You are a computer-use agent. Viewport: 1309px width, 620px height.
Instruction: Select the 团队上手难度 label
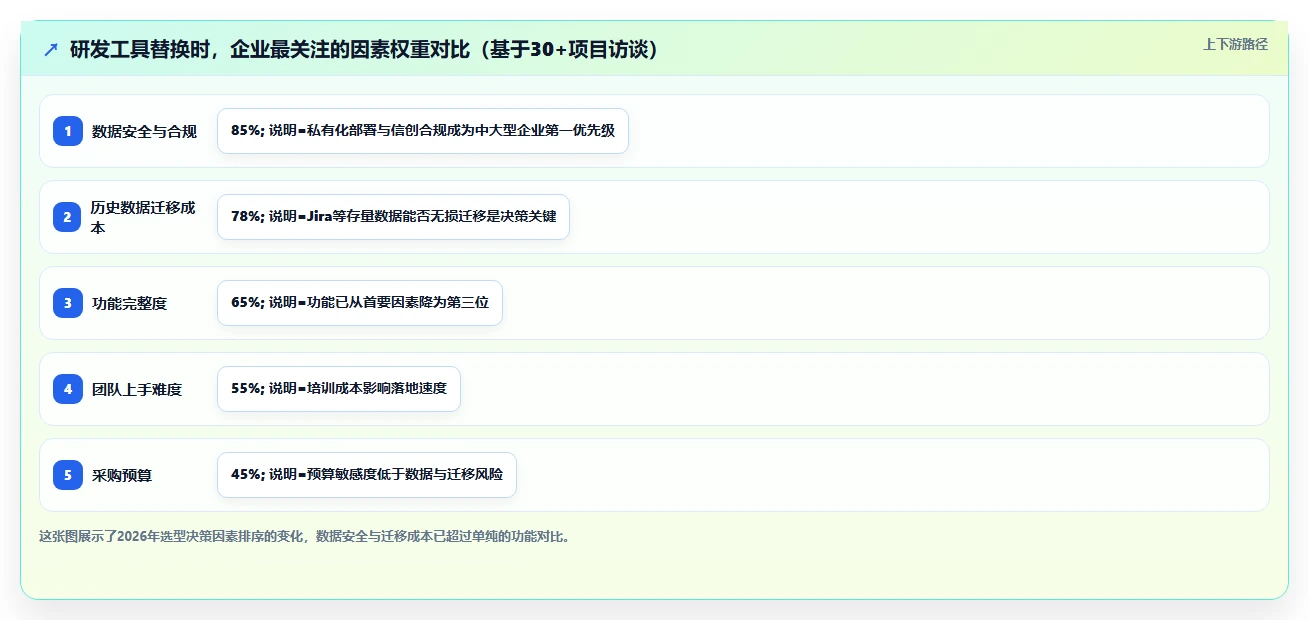coord(137,389)
